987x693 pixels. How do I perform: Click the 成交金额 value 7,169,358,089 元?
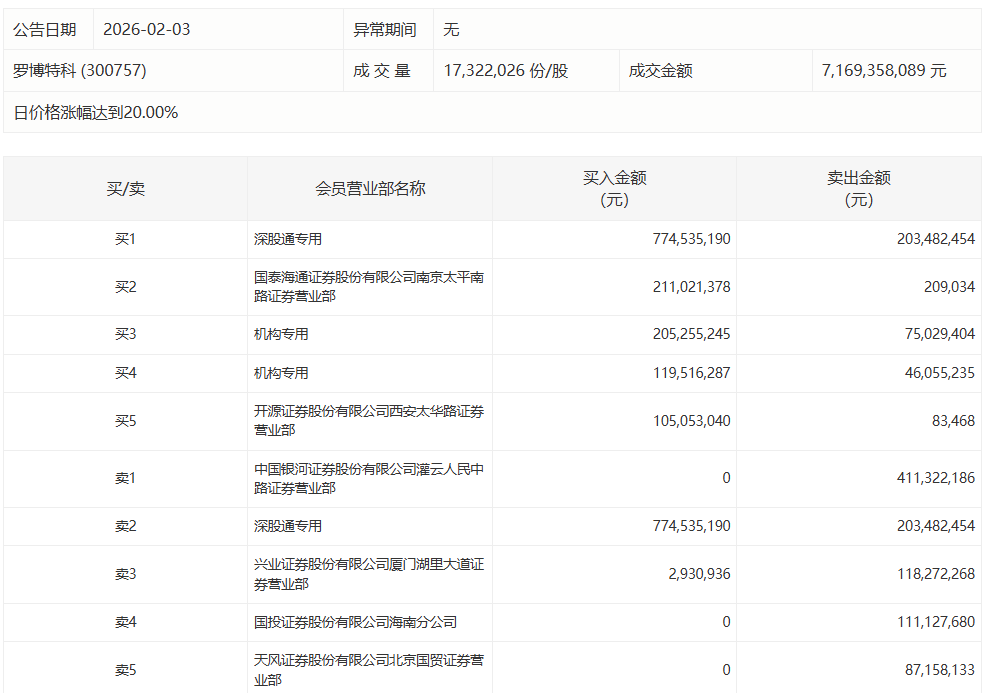coord(884,71)
